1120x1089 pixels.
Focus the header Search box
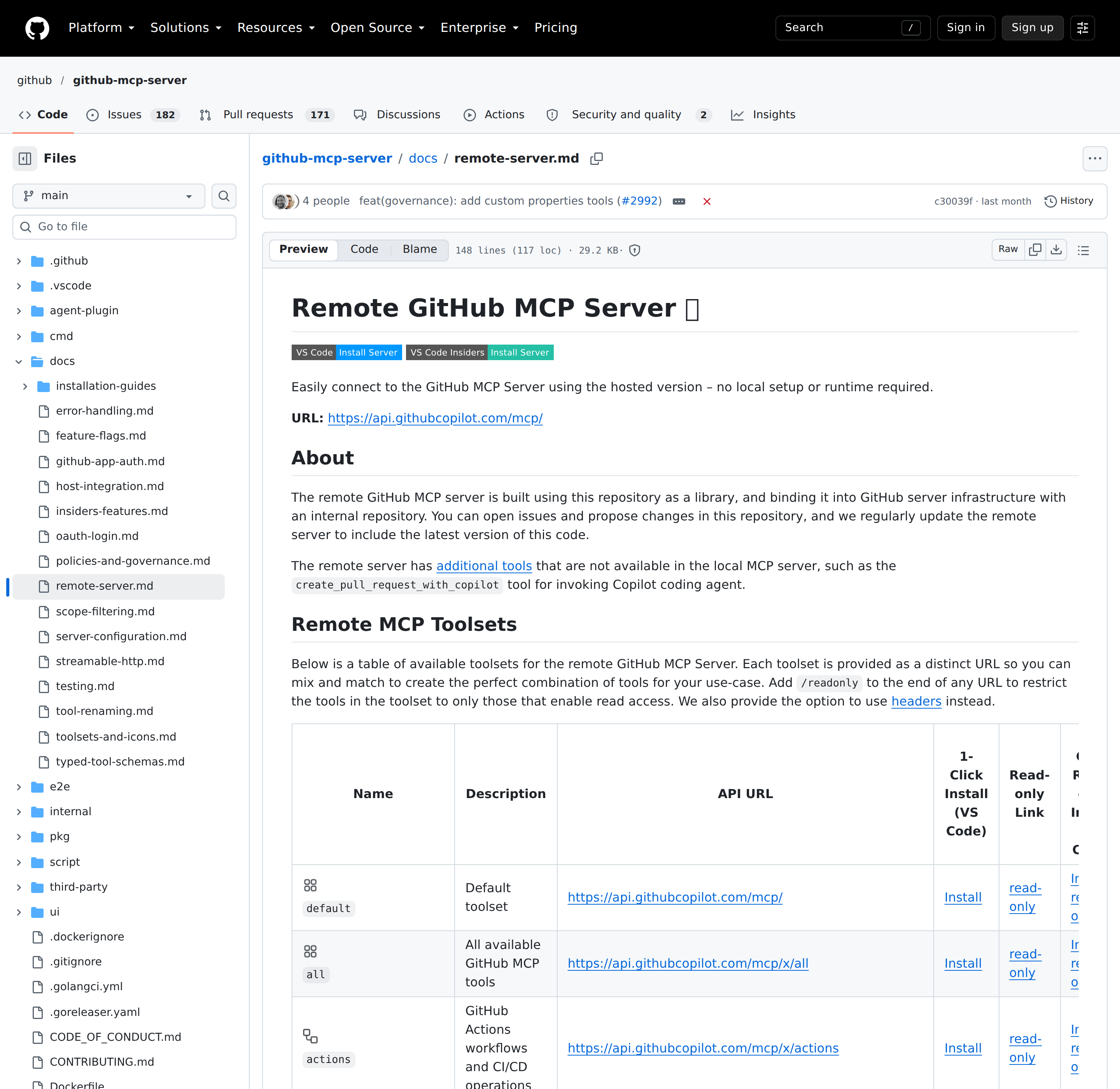click(852, 28)
